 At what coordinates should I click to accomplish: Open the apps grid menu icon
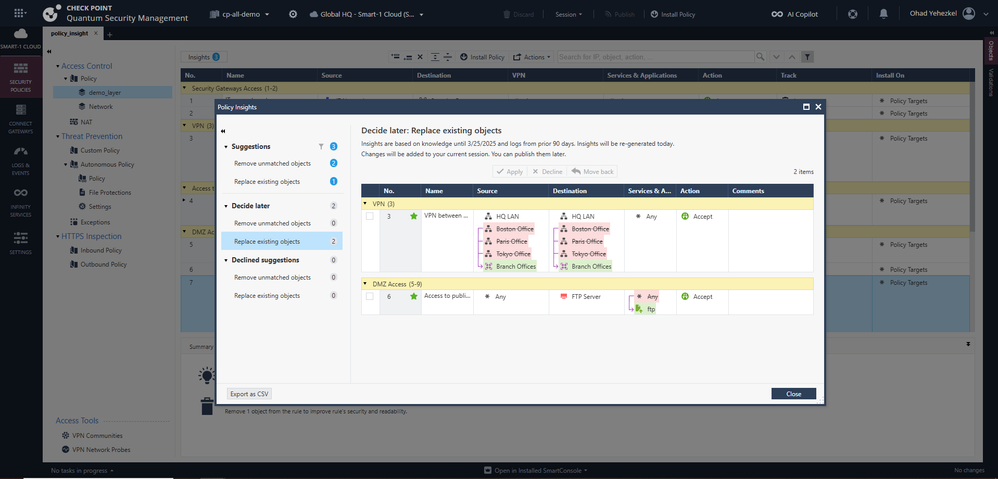(x=20, y=13)
